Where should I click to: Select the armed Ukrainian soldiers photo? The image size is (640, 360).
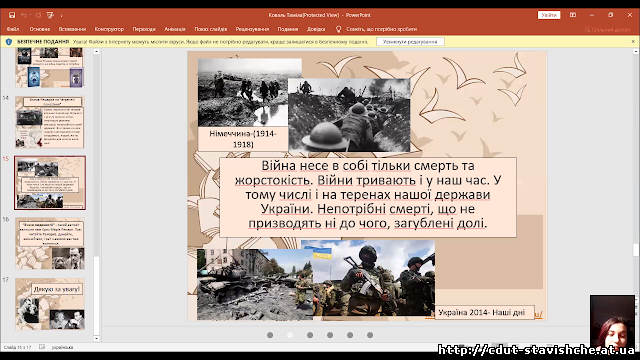click(373, 278)
